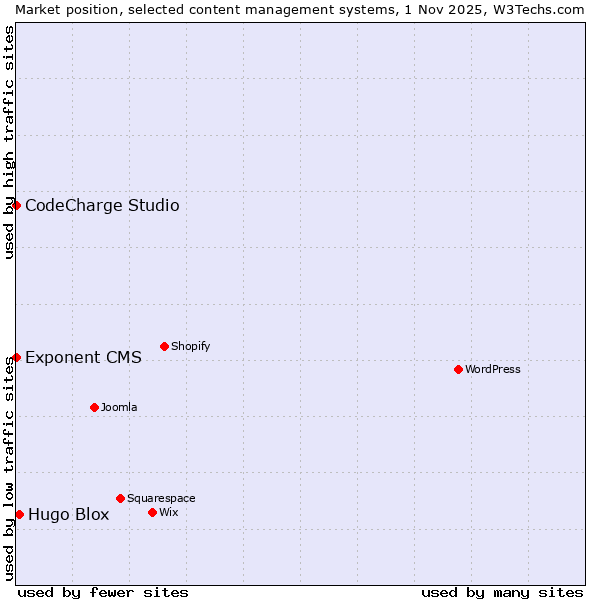Click the 'used by high traffic sites' axis label
The width and height of the screenshot is (600, 600).
click(9, 142)
